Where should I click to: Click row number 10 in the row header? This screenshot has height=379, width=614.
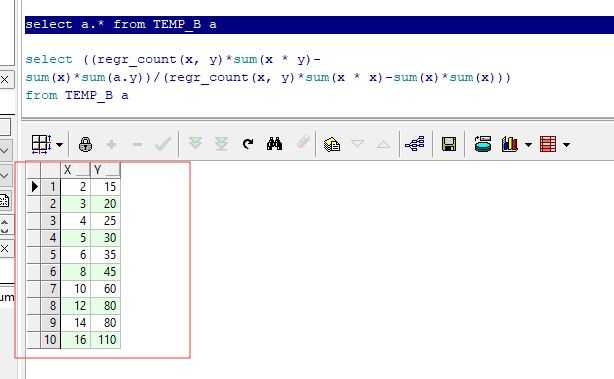[x=51, y=339]
